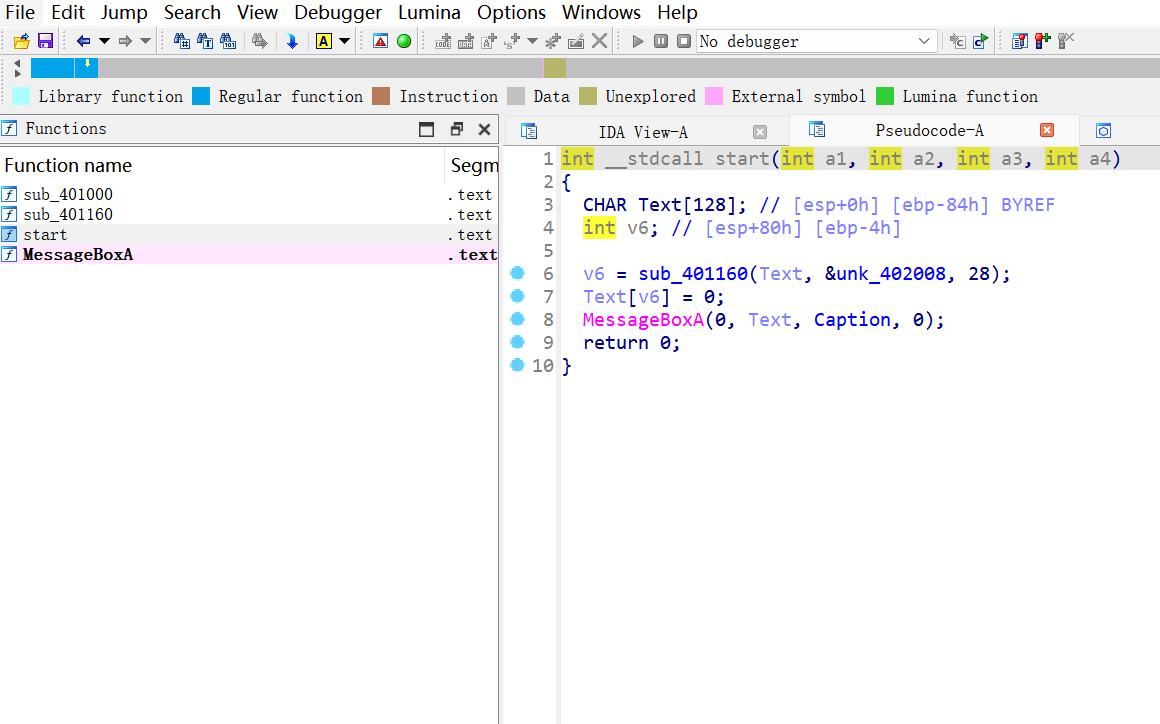
Task: Open the debugger selection dropdown
Action: [x=923, y=41]
